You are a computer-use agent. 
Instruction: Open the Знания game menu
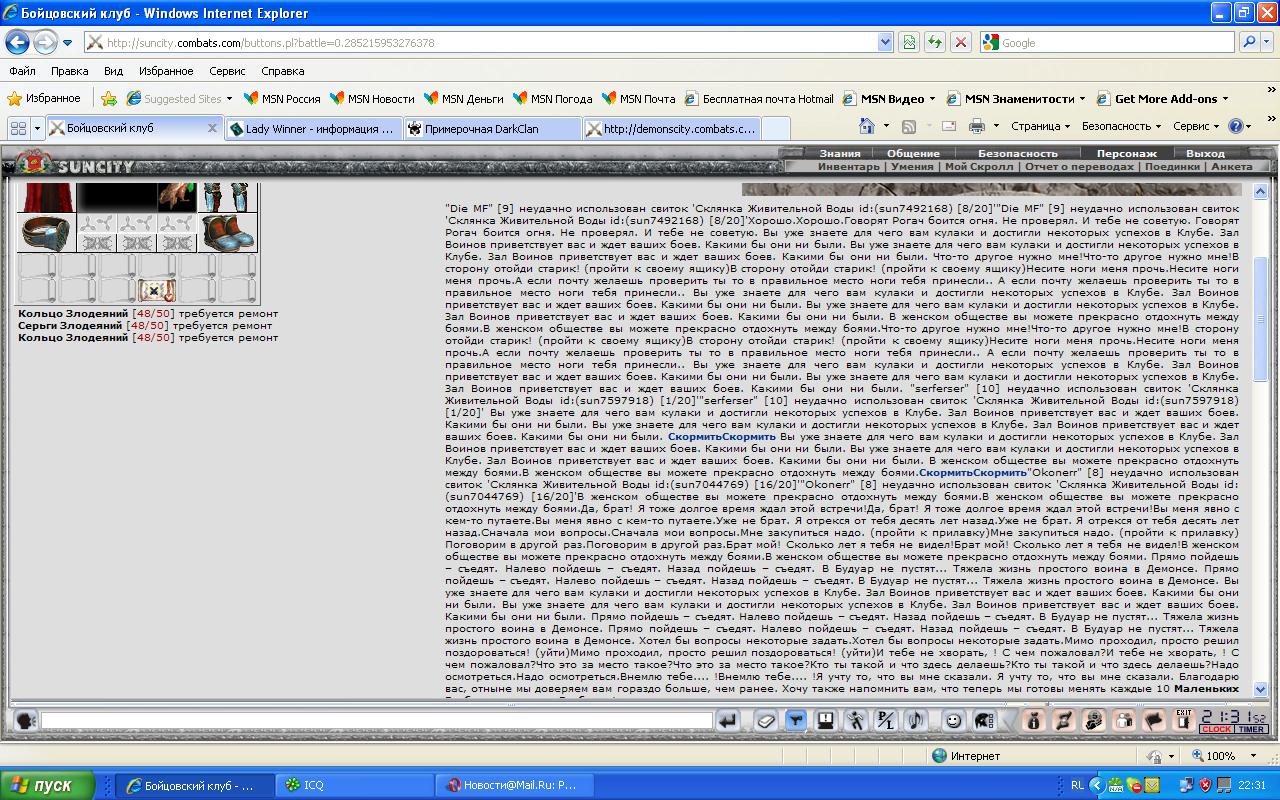pos(839,154)
